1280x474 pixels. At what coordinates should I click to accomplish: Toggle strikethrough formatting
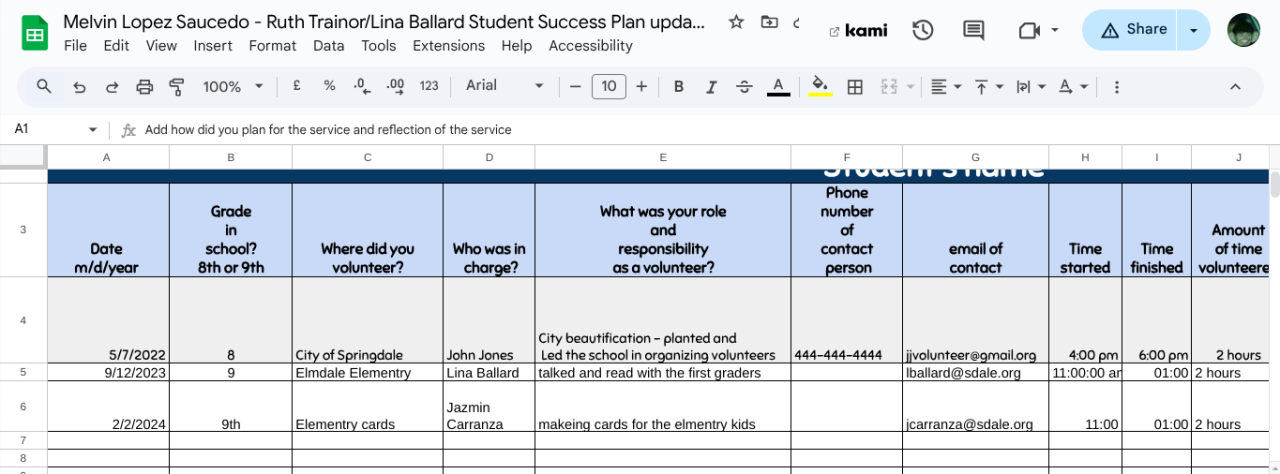coord(744,87)
